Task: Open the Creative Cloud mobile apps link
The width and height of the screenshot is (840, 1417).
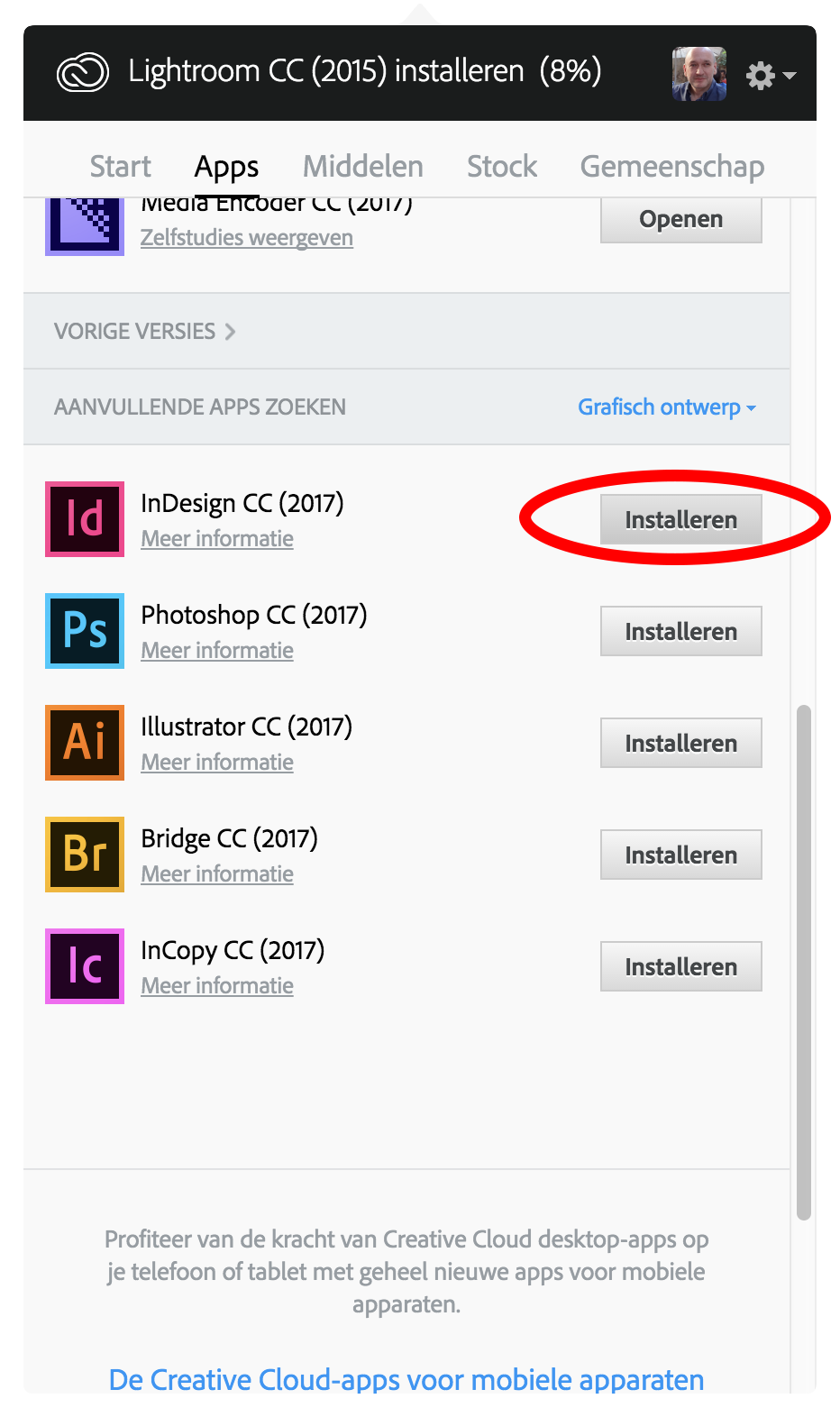Action: (x=406, y=1379)
